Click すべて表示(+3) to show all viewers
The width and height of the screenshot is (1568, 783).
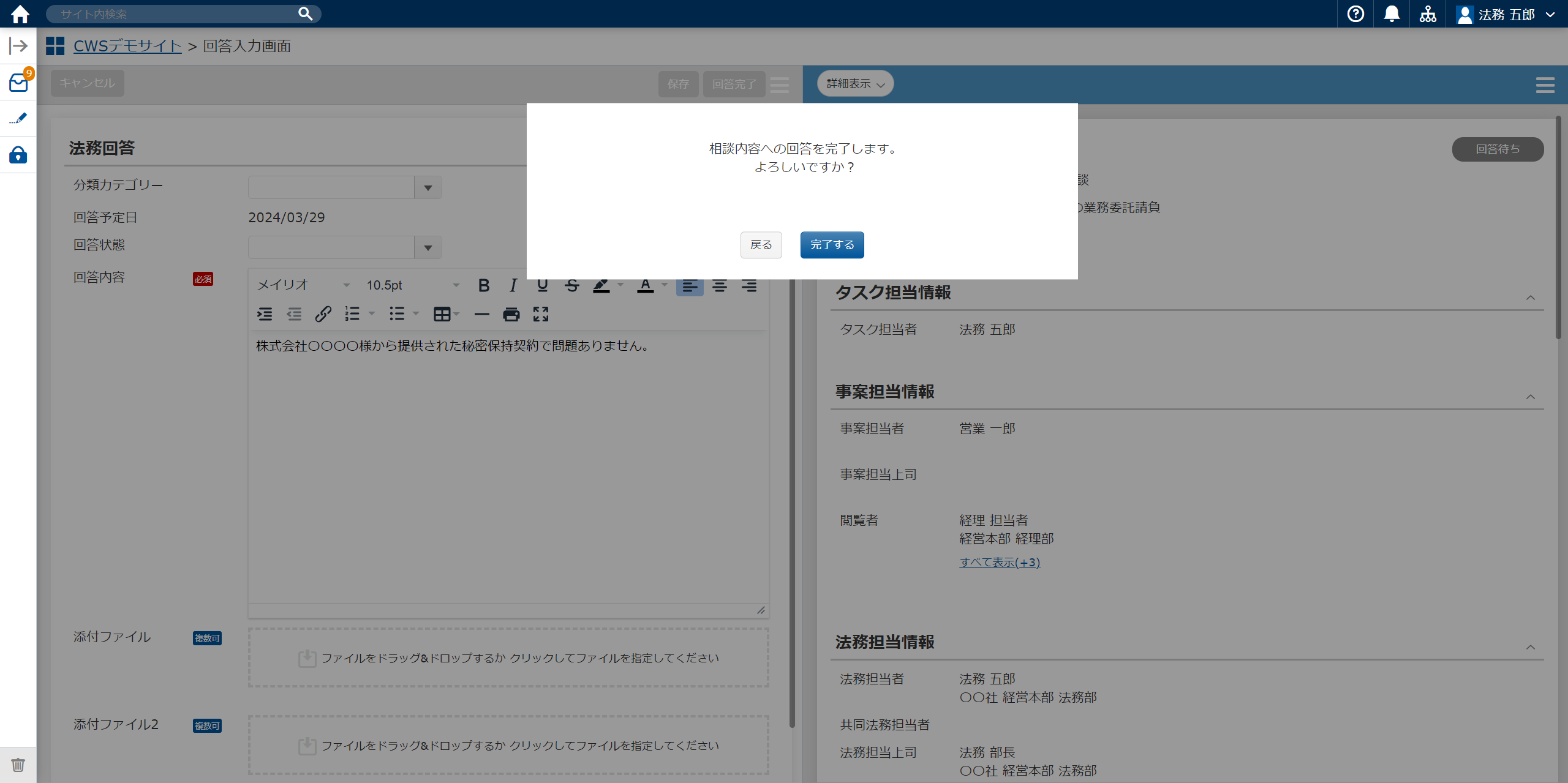[x=998, y=561]
